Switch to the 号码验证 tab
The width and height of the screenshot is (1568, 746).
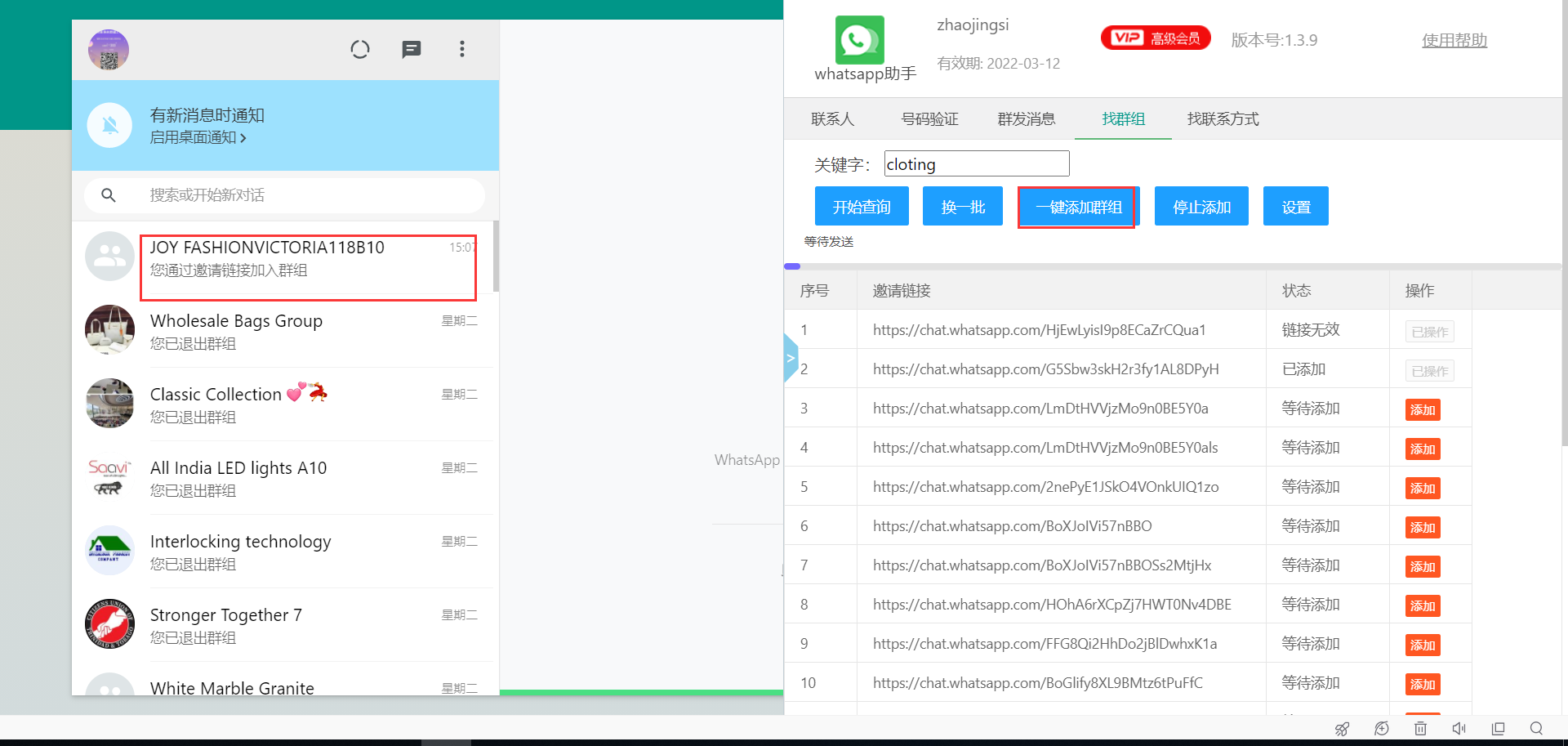pos(929,119)
